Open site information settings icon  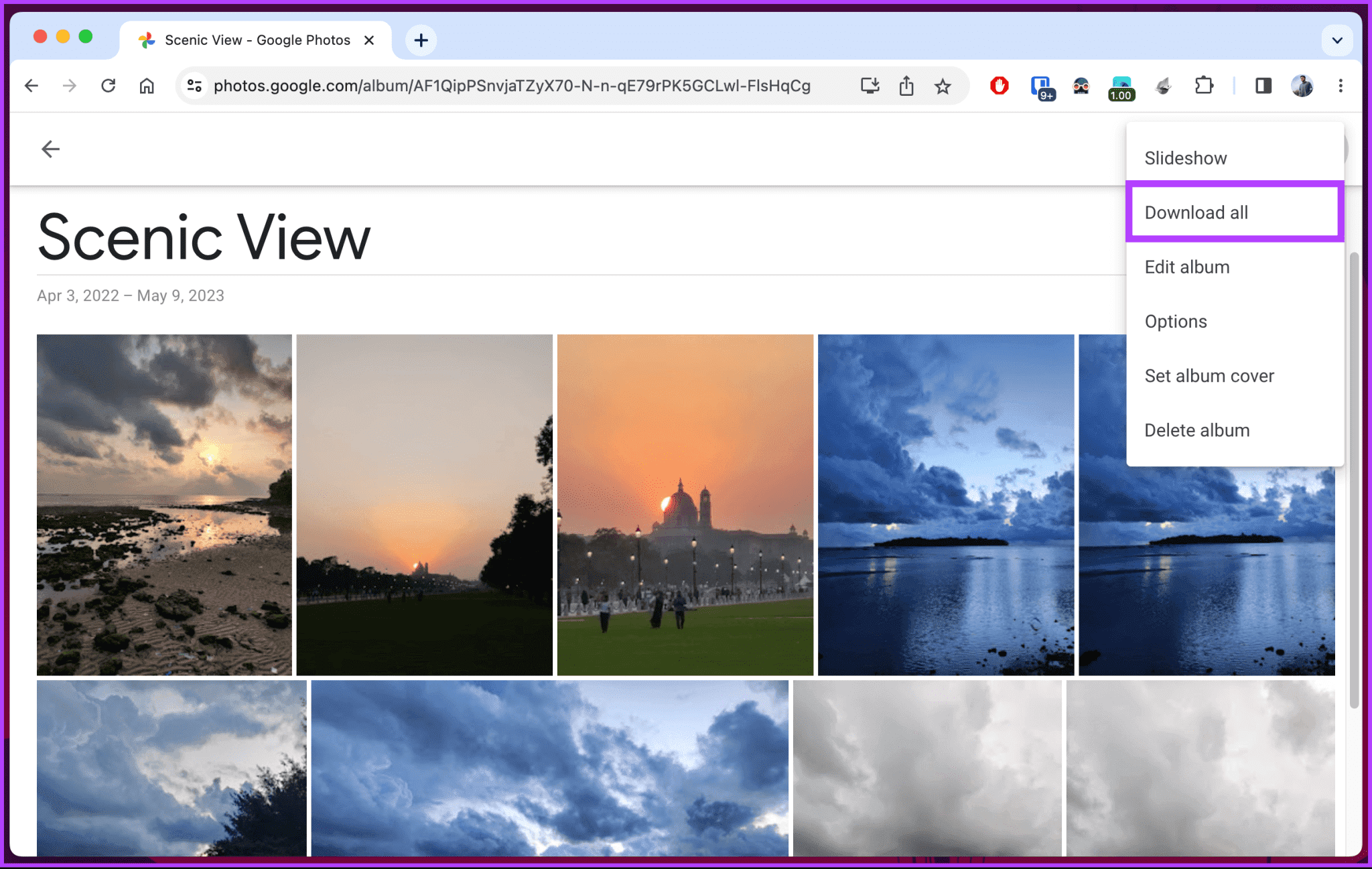tap(194, 86)
